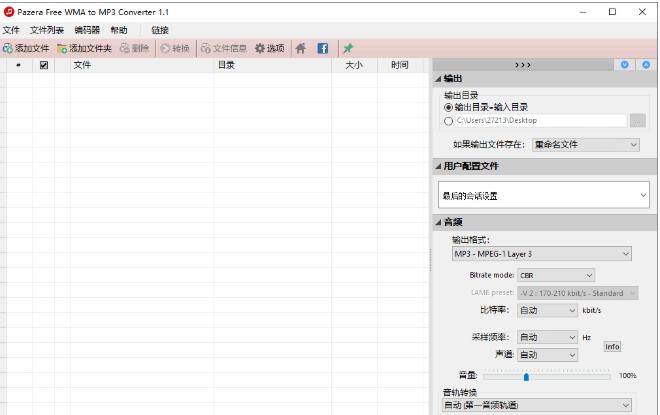Click the browse button beside output path

point(638,121)
